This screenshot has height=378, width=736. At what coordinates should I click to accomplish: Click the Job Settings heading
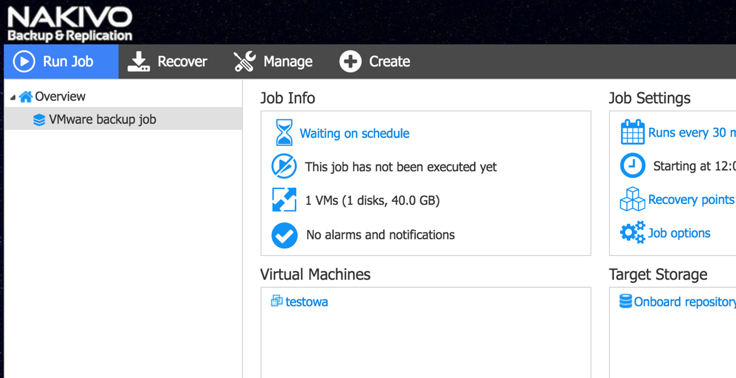(650, 98)
